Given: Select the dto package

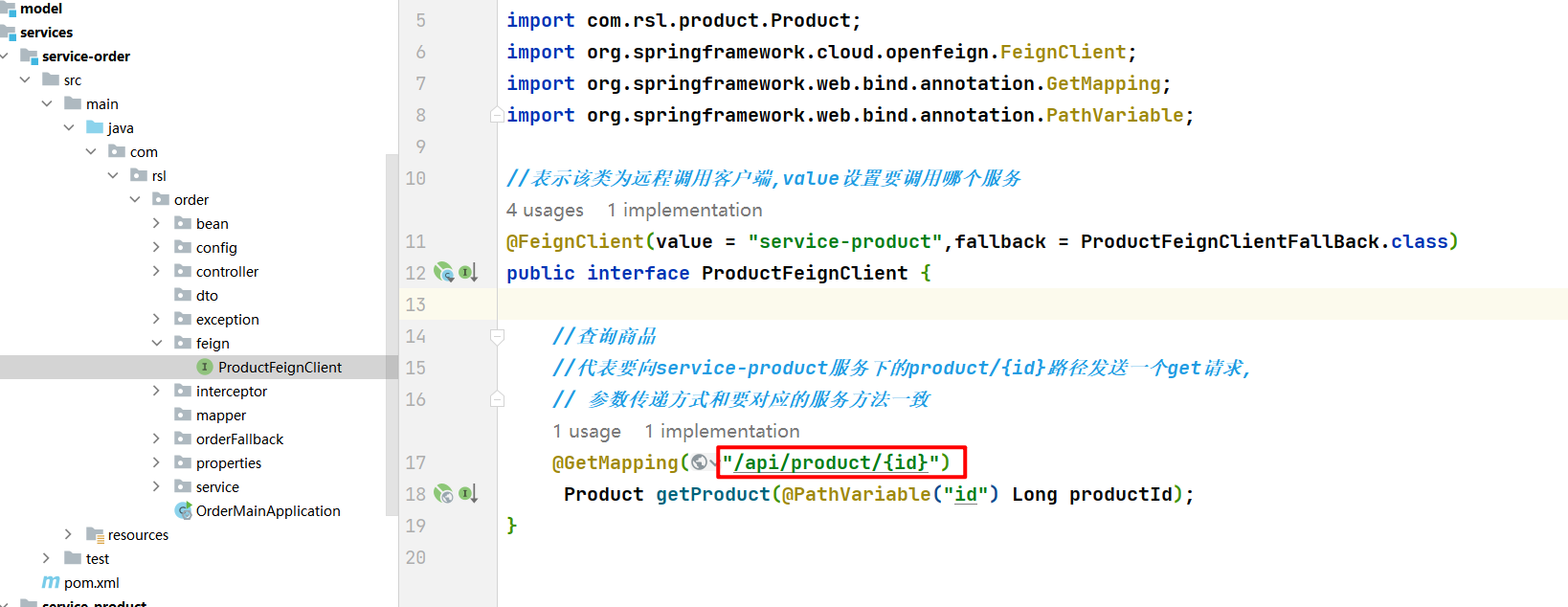Looking at the screenshot, I should [x=207, y=296].
